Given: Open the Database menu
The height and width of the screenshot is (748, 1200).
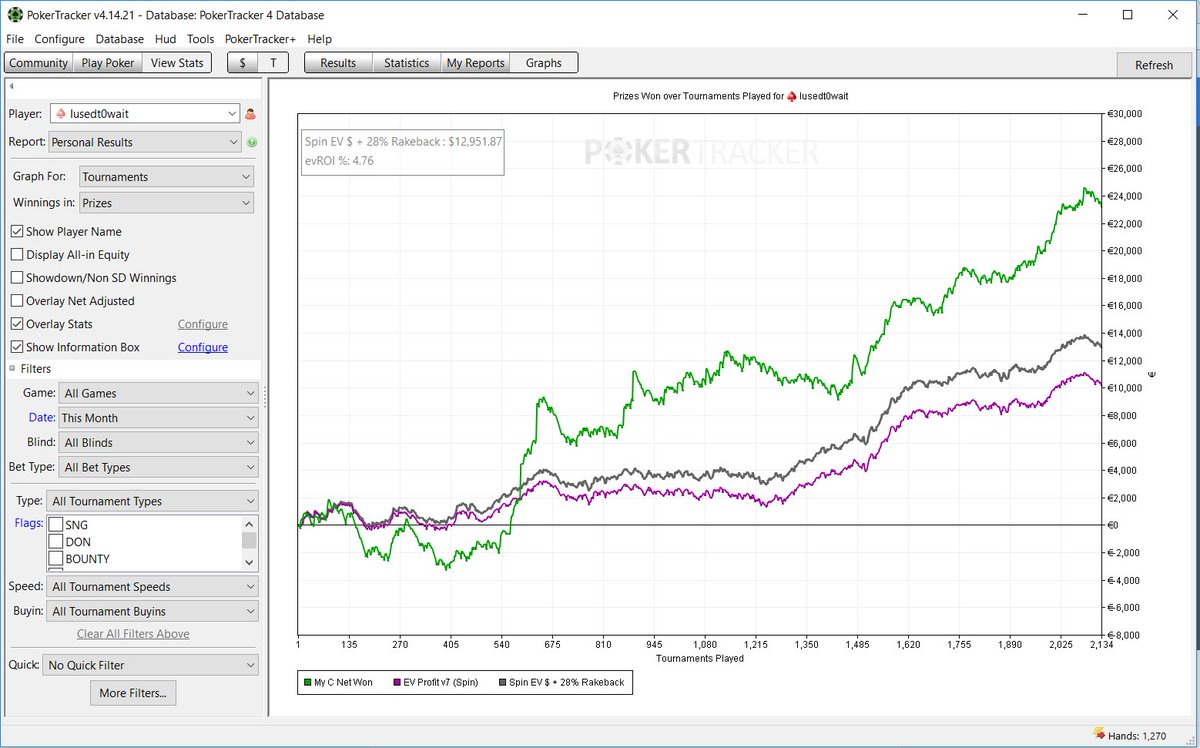Looking at the screenshot, I should [x=120, y=39].
